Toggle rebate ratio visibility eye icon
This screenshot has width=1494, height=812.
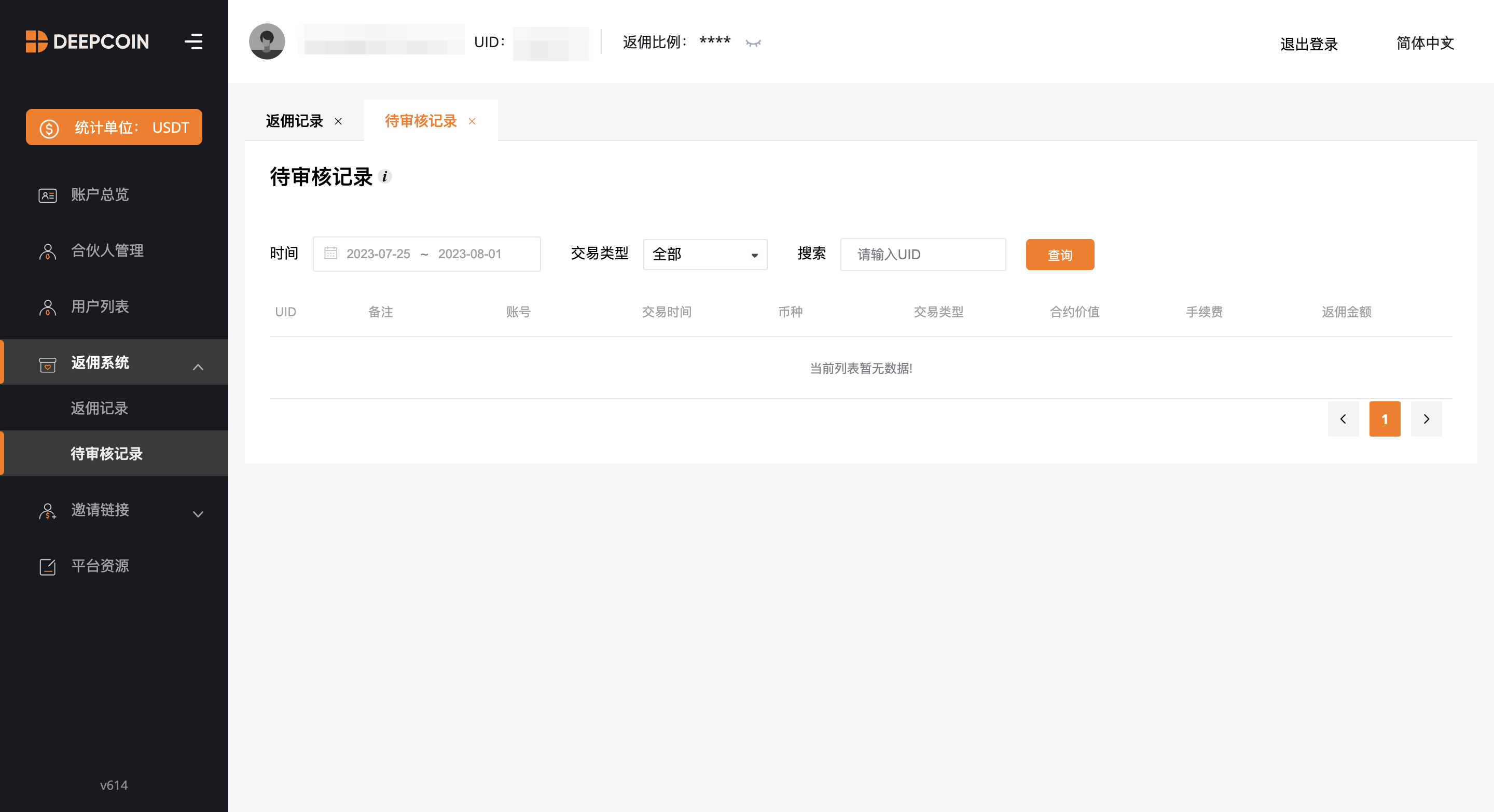[x=753, y=43]
